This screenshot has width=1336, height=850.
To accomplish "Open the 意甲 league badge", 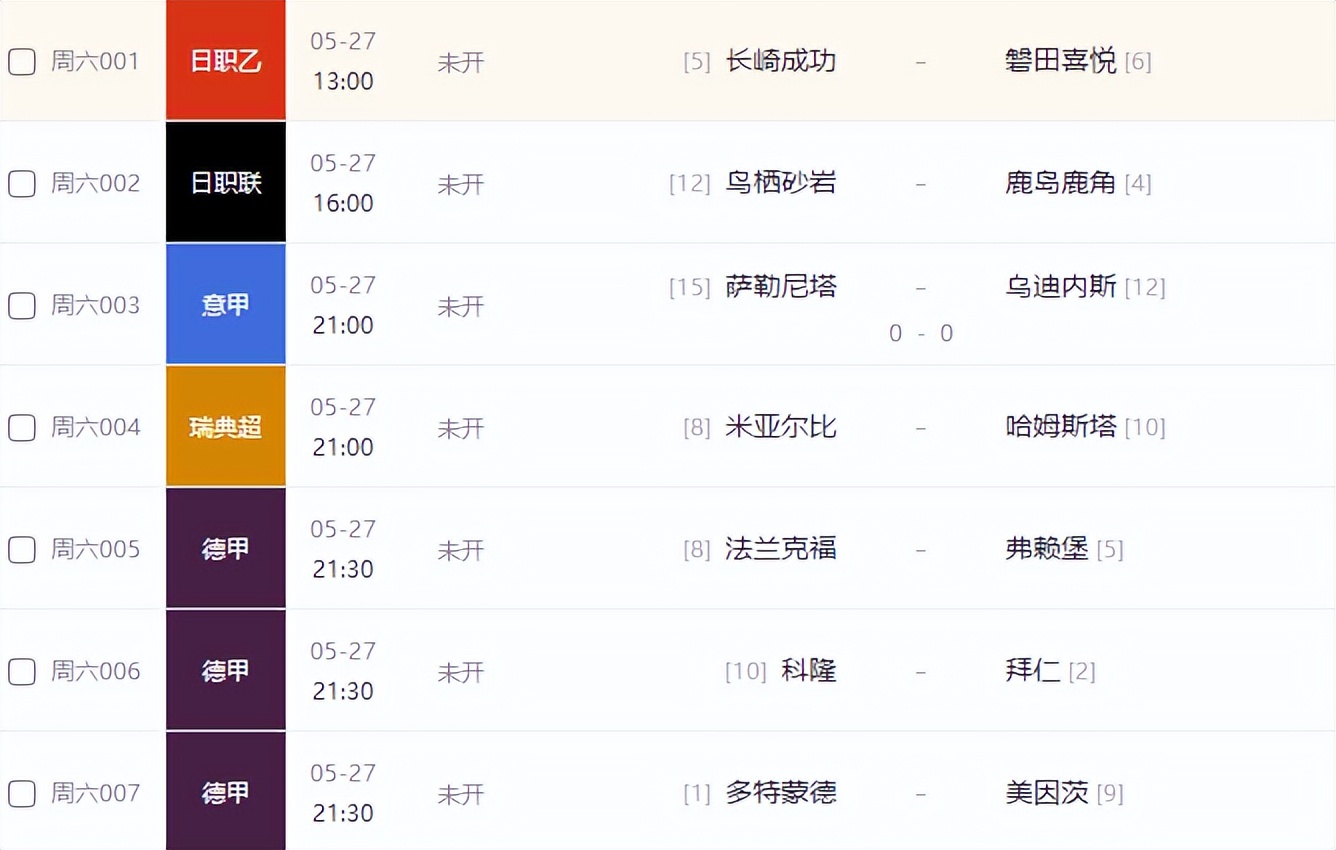I will point(225,304).
